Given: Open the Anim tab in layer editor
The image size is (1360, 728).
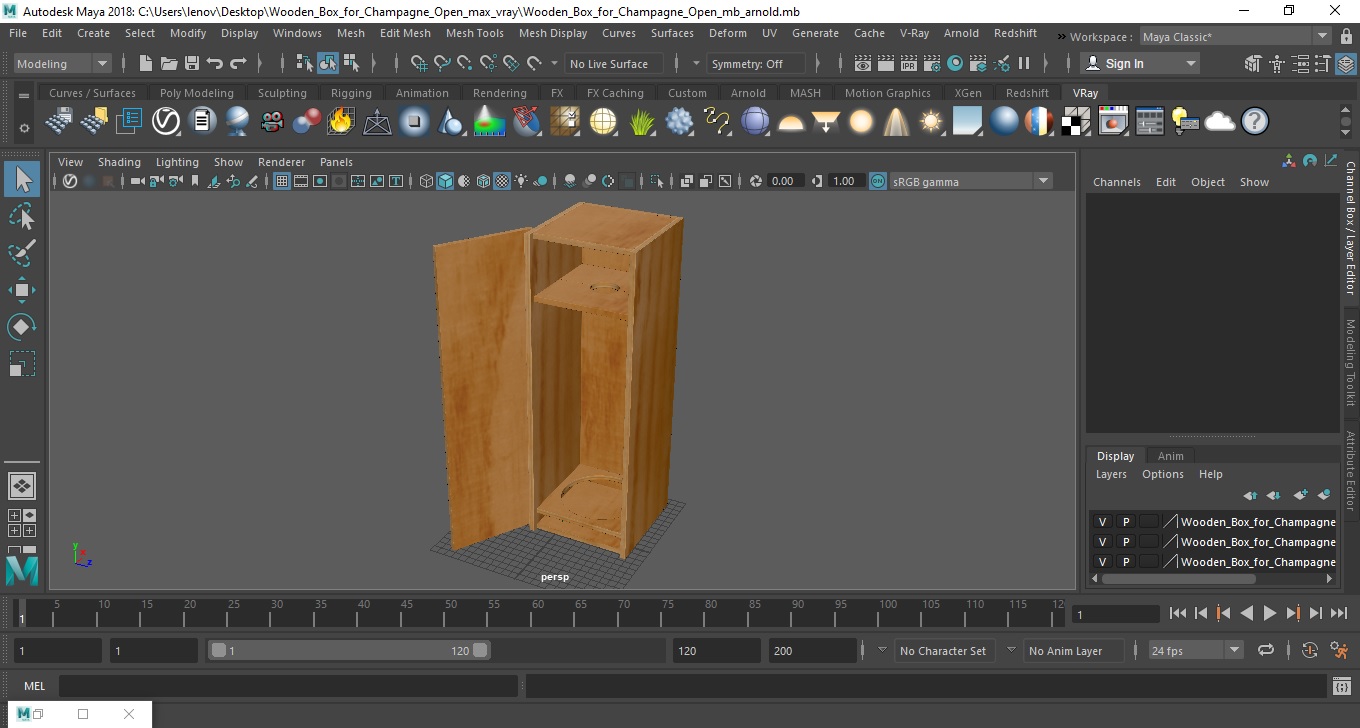Looking at the screenshot, I should click(x=1170, y=456).
